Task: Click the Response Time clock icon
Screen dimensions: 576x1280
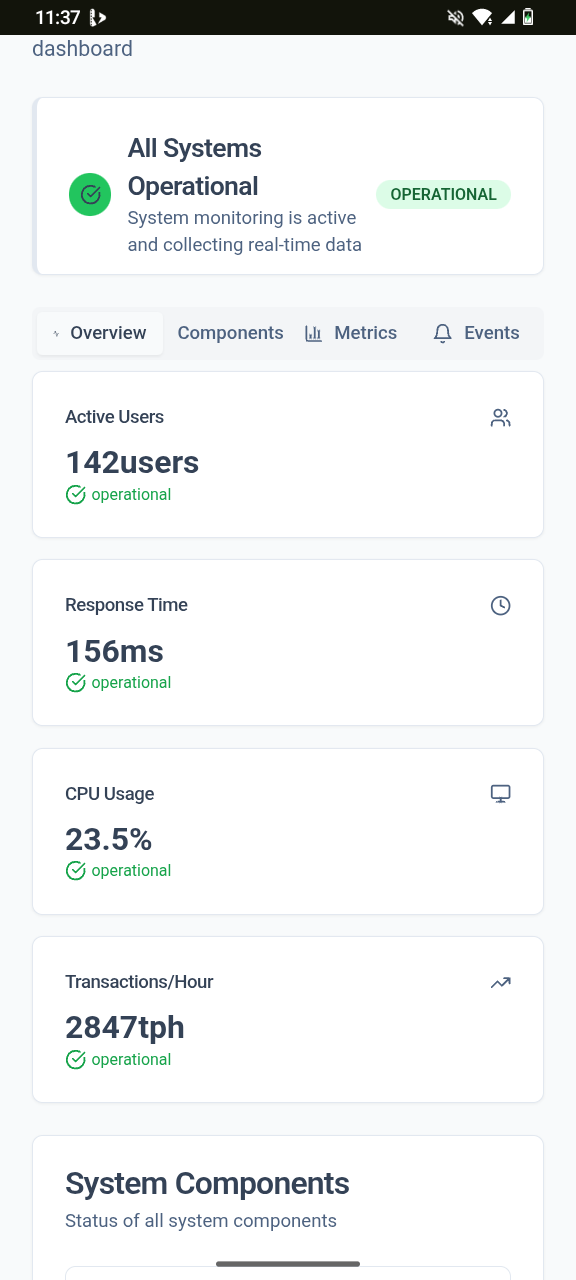Action: [x=501, y=605]
